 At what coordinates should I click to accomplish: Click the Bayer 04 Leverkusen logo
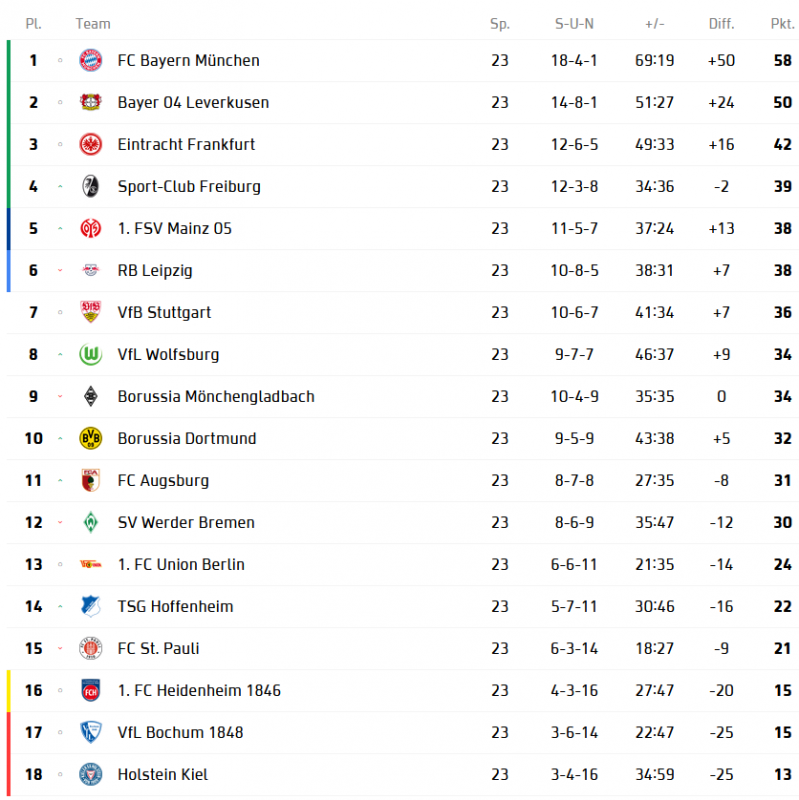coord(91,102)
